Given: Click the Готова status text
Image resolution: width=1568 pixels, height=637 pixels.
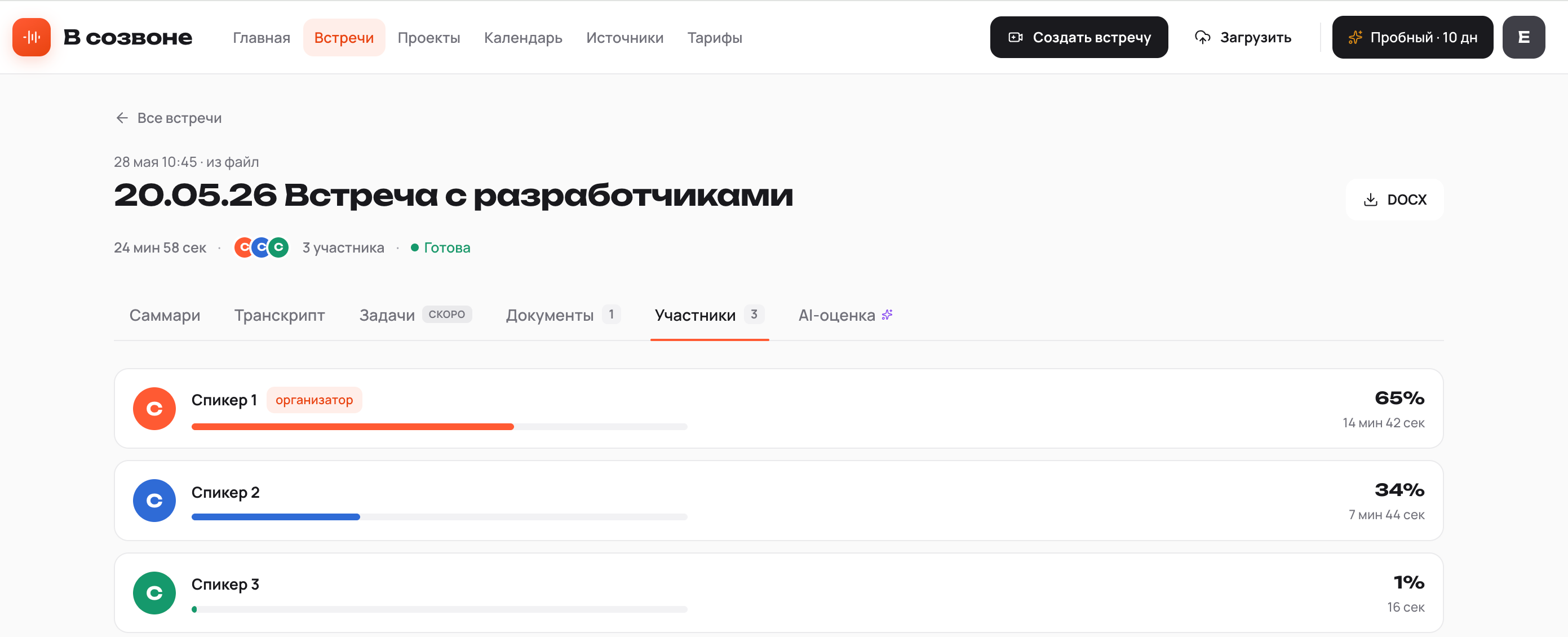Looking at the screenshot, I should coord(447,247).
